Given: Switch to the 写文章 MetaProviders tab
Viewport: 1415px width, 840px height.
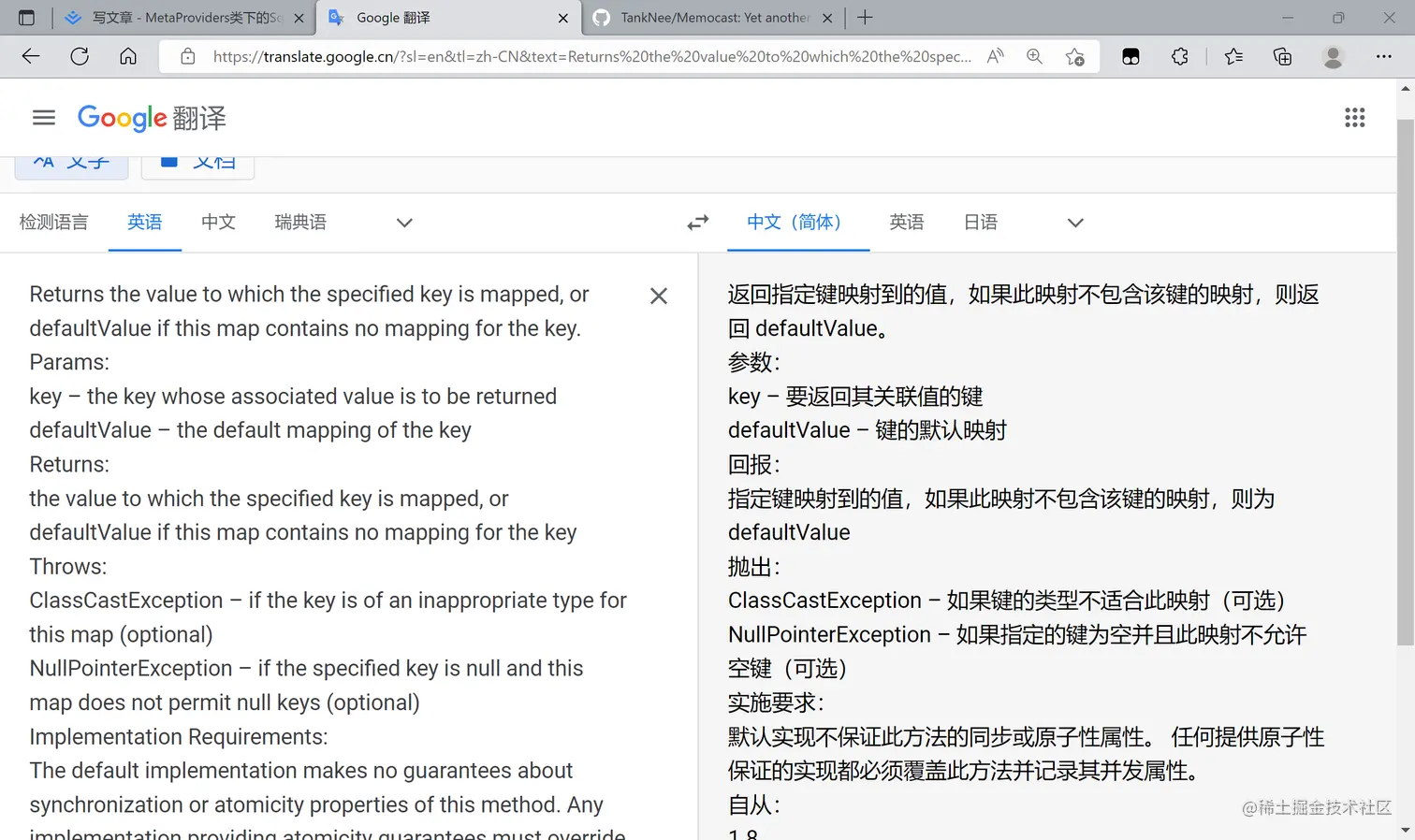Looking at the screenshot, I should click(x=183, y=18).
